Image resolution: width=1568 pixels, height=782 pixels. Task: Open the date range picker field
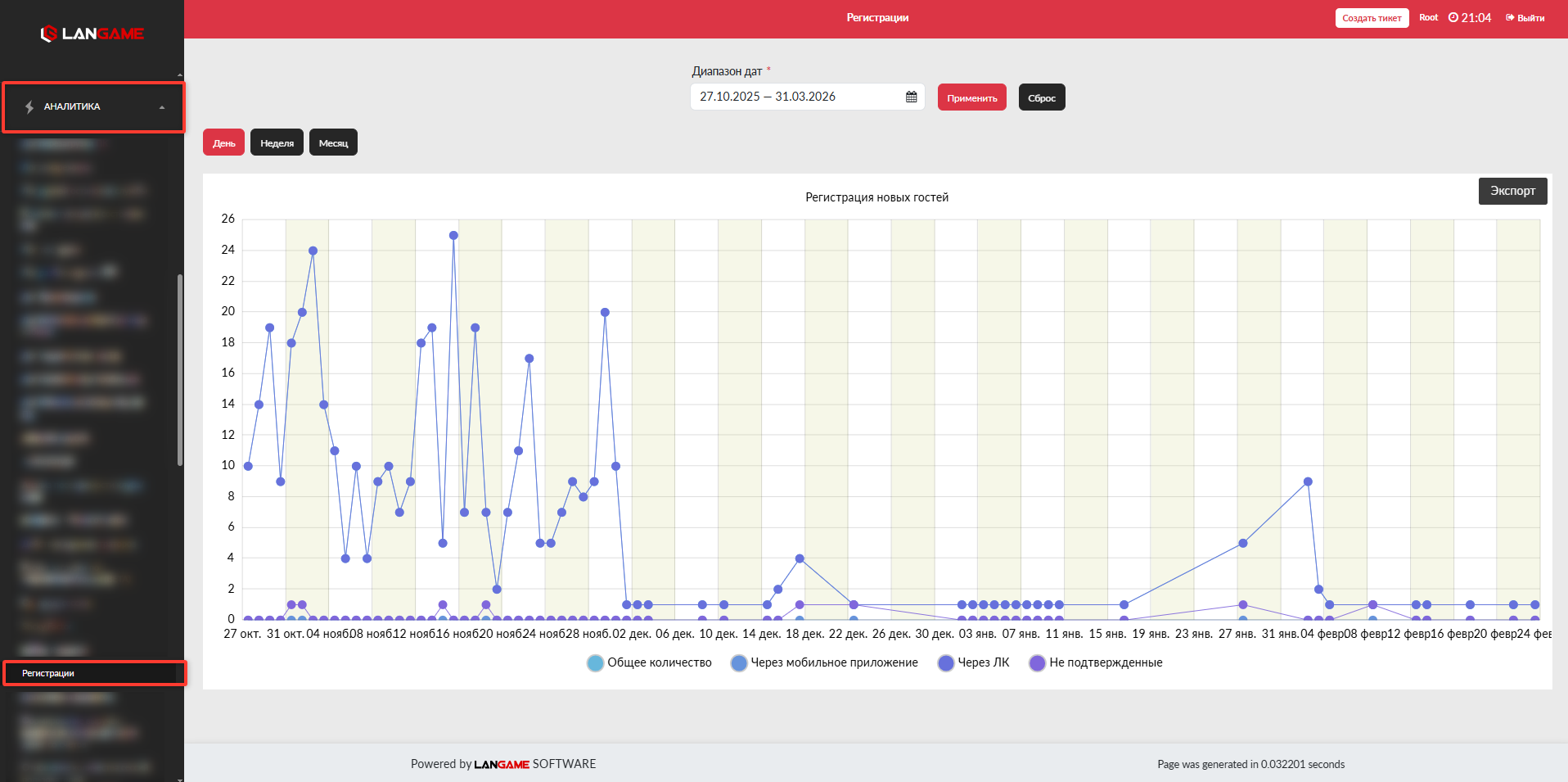(807, 97)
